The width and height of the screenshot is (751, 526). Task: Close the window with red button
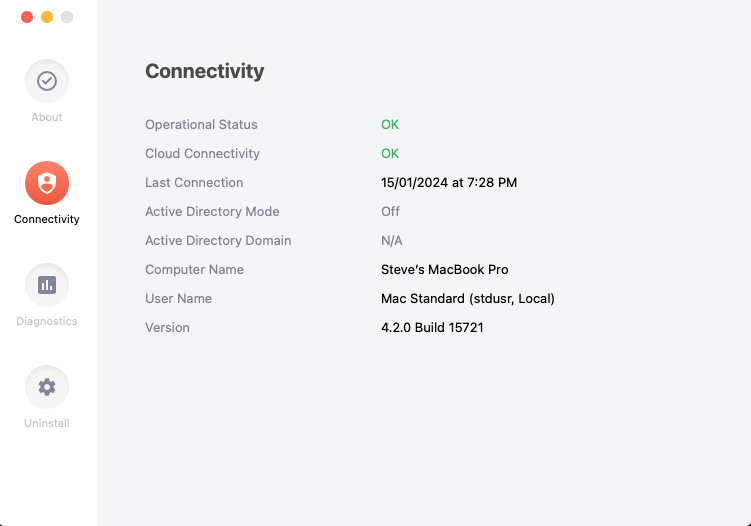pos(27,17)
